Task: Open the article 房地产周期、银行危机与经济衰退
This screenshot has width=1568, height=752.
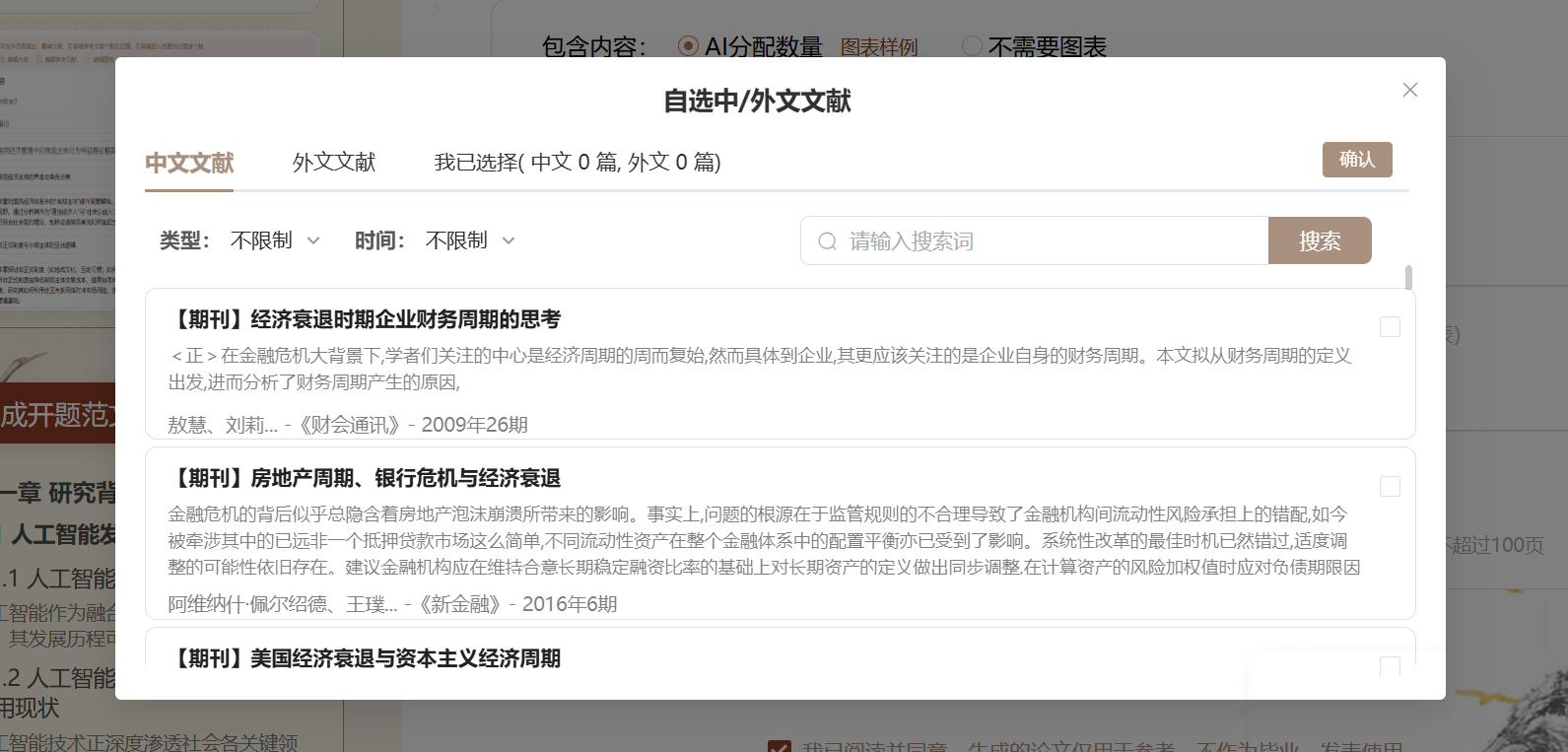Action: [x=366, y=478]
